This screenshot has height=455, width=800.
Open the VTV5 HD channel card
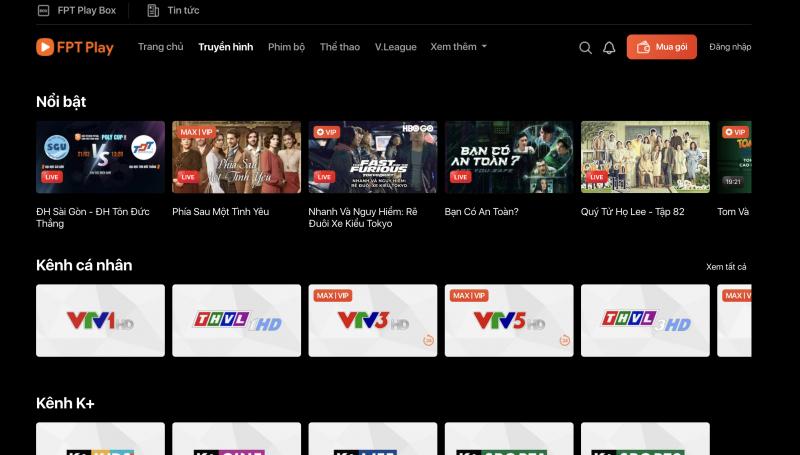point(509,320)
